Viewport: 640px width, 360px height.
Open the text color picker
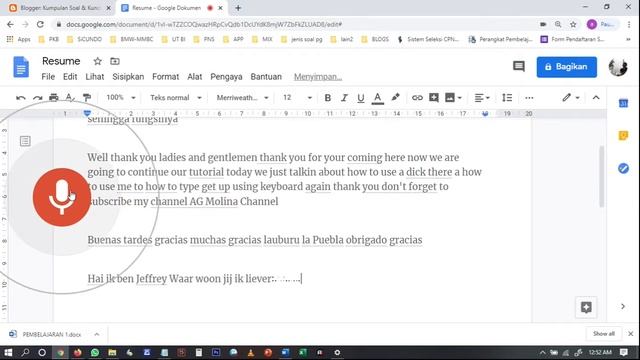tap(378, 98)
